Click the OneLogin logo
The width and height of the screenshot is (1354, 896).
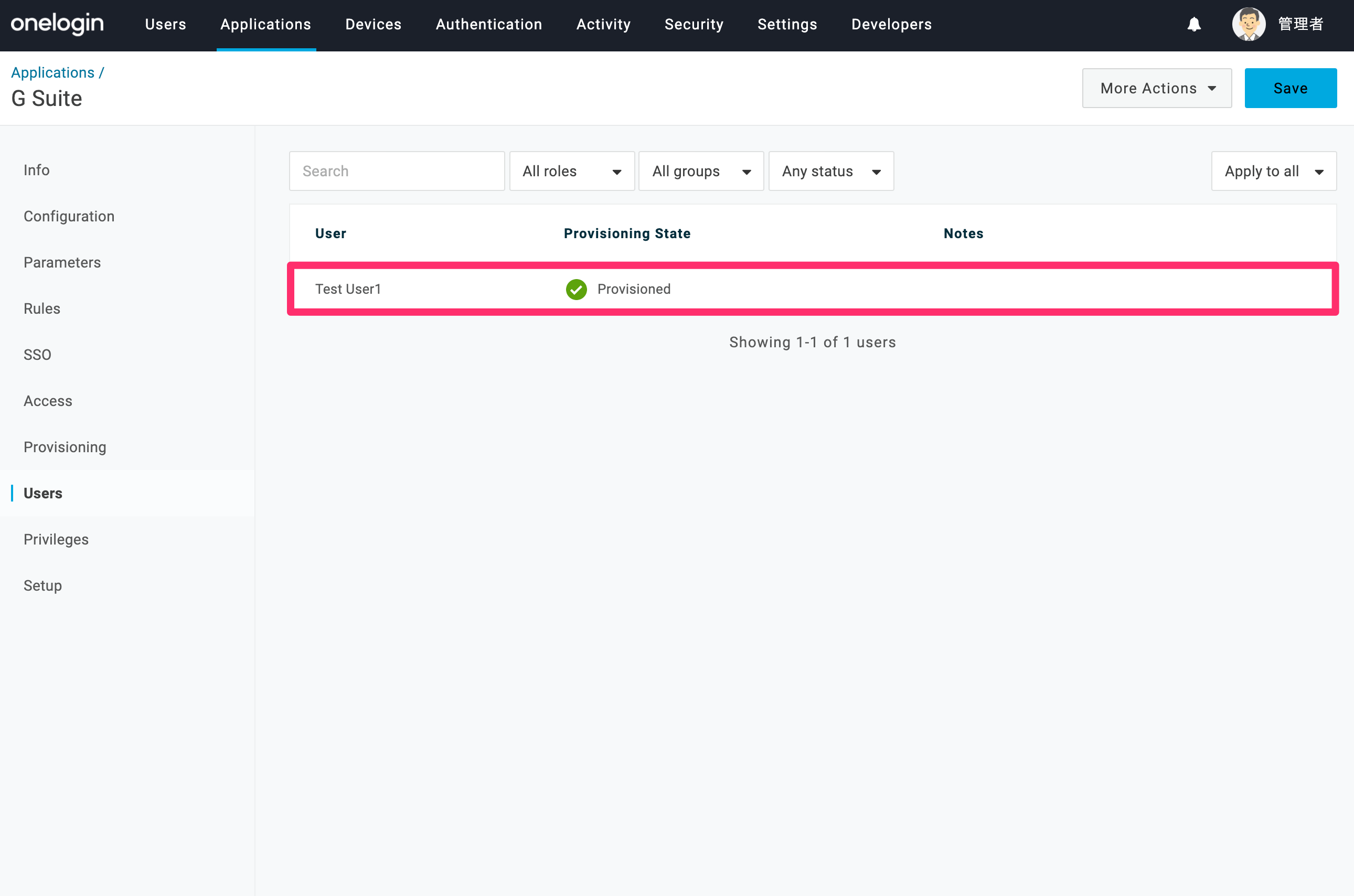point(57,24)
